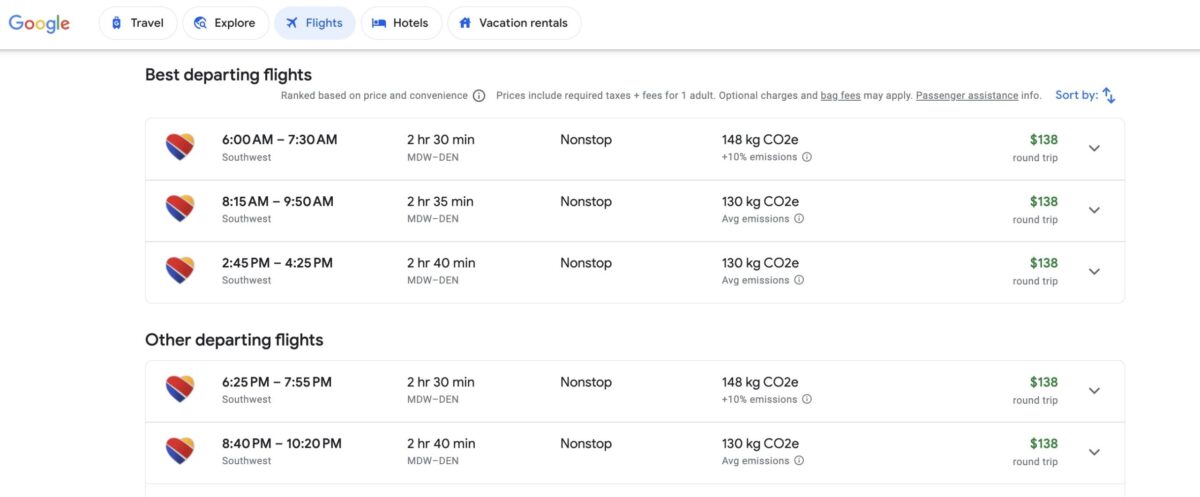
Task: Click Southwest logo on the 2:45 PM flight
Action: coord(179,271)
